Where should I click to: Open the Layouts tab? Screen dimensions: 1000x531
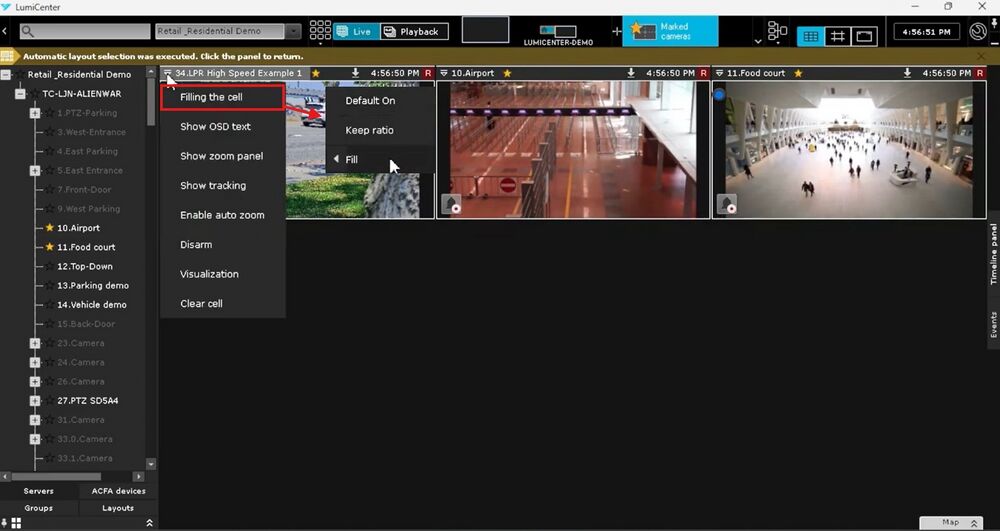tap(118, 508)
